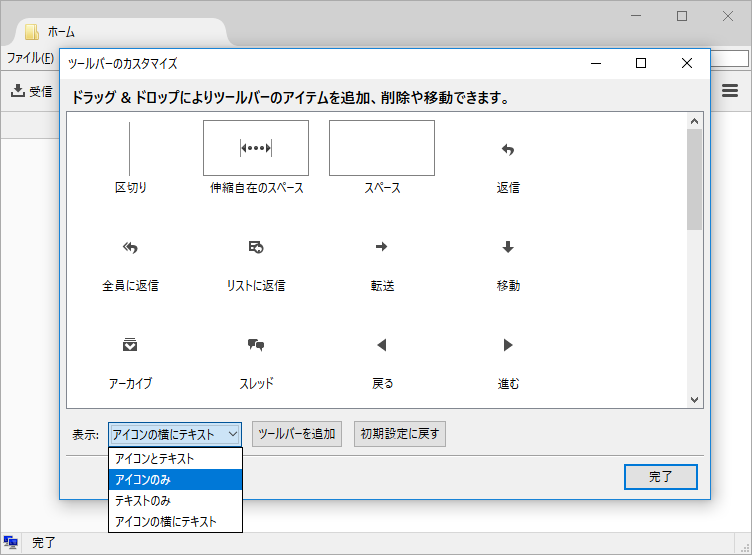Click the 初期設定に戻す button
Image resolution: width=752 pixels, height=555 pixels.
point(400,434)
